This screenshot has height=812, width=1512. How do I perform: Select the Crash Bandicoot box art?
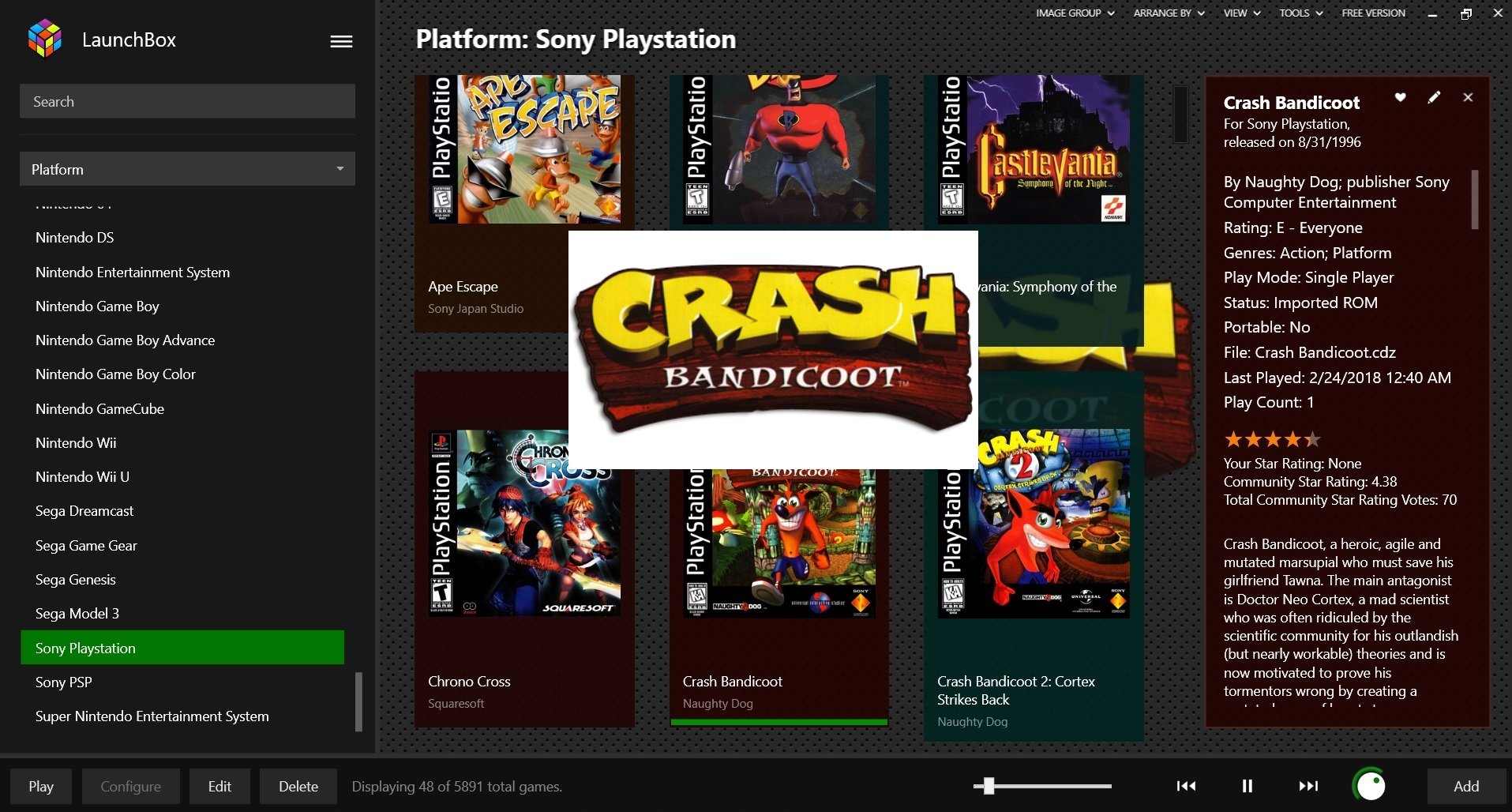(x=779, y=543)
